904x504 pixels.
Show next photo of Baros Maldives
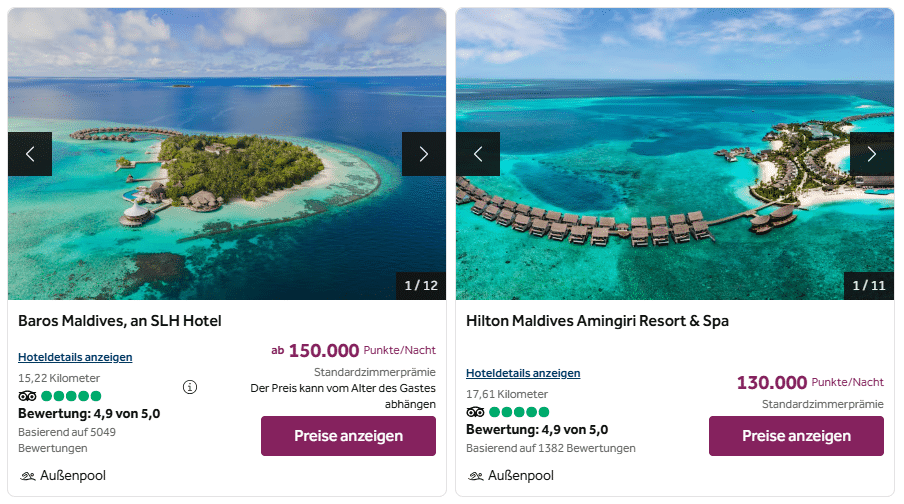[423, 154]
